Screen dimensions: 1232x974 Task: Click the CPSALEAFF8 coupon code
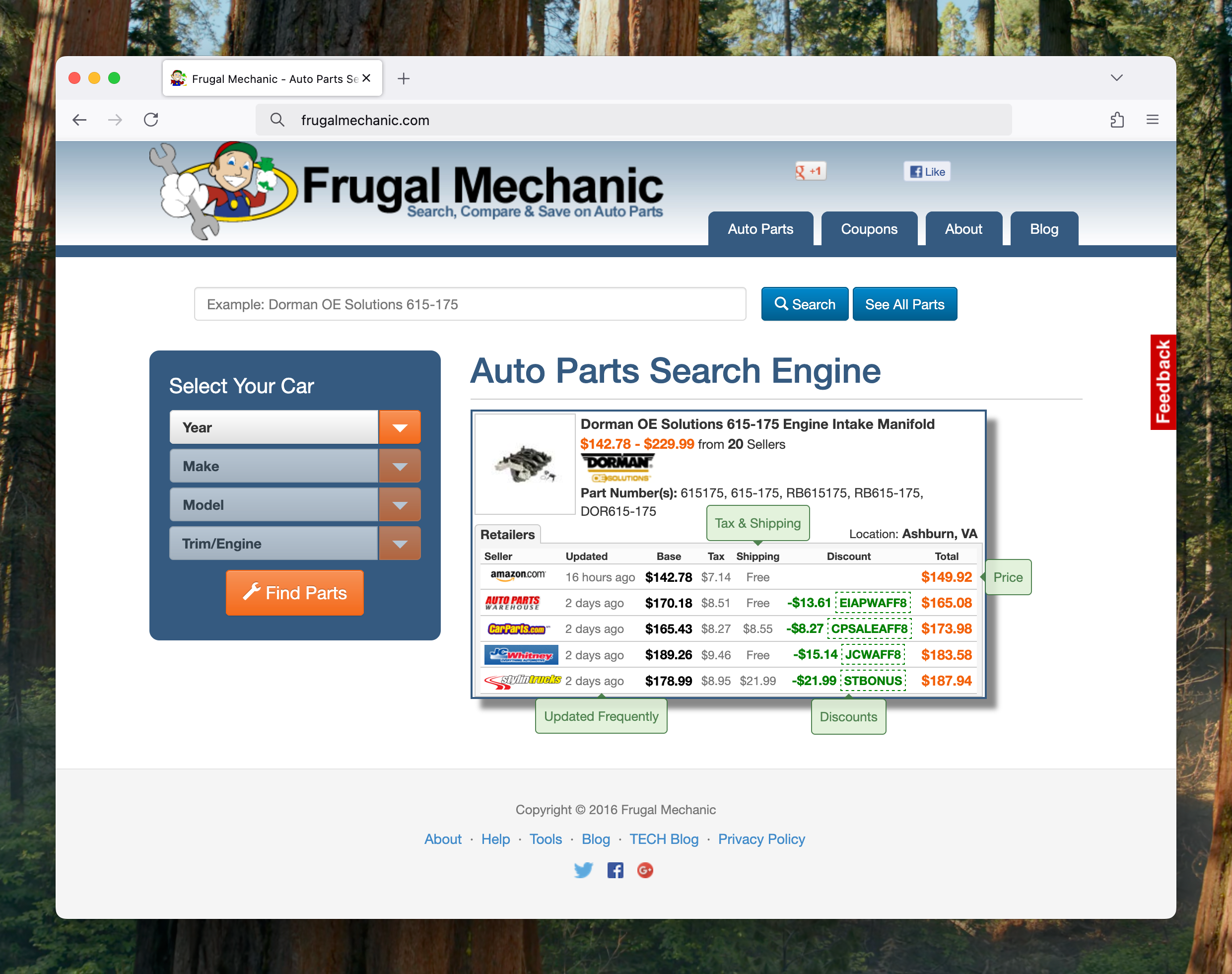tap(870, 628)
